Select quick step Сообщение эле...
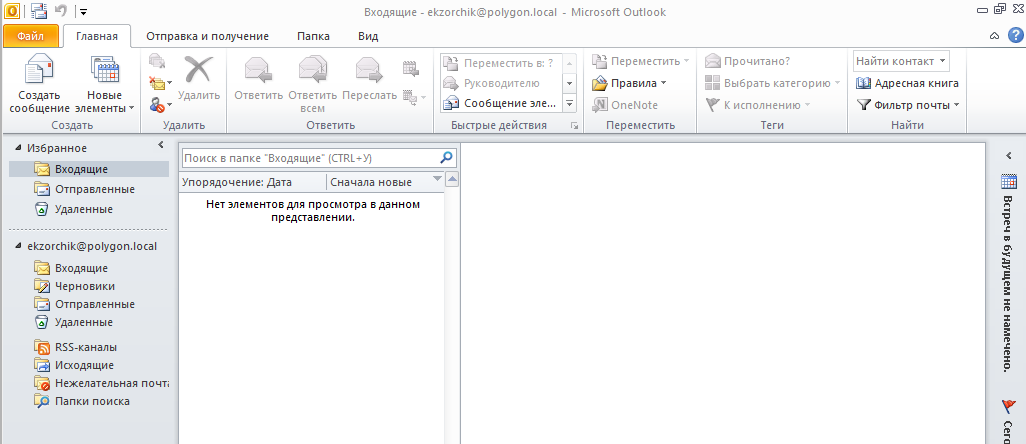The width and height of the screenshot is (1026, 444). coord(501,103)
